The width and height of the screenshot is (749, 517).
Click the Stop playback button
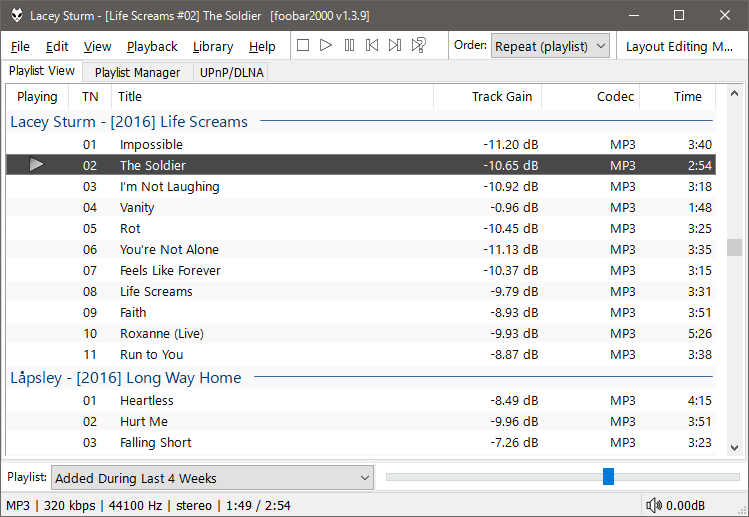[x=303, y=45]
